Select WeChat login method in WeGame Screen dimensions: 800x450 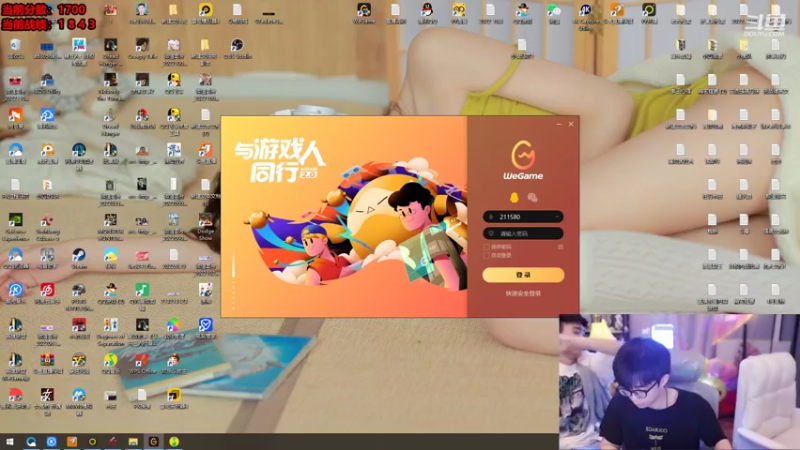532,197
